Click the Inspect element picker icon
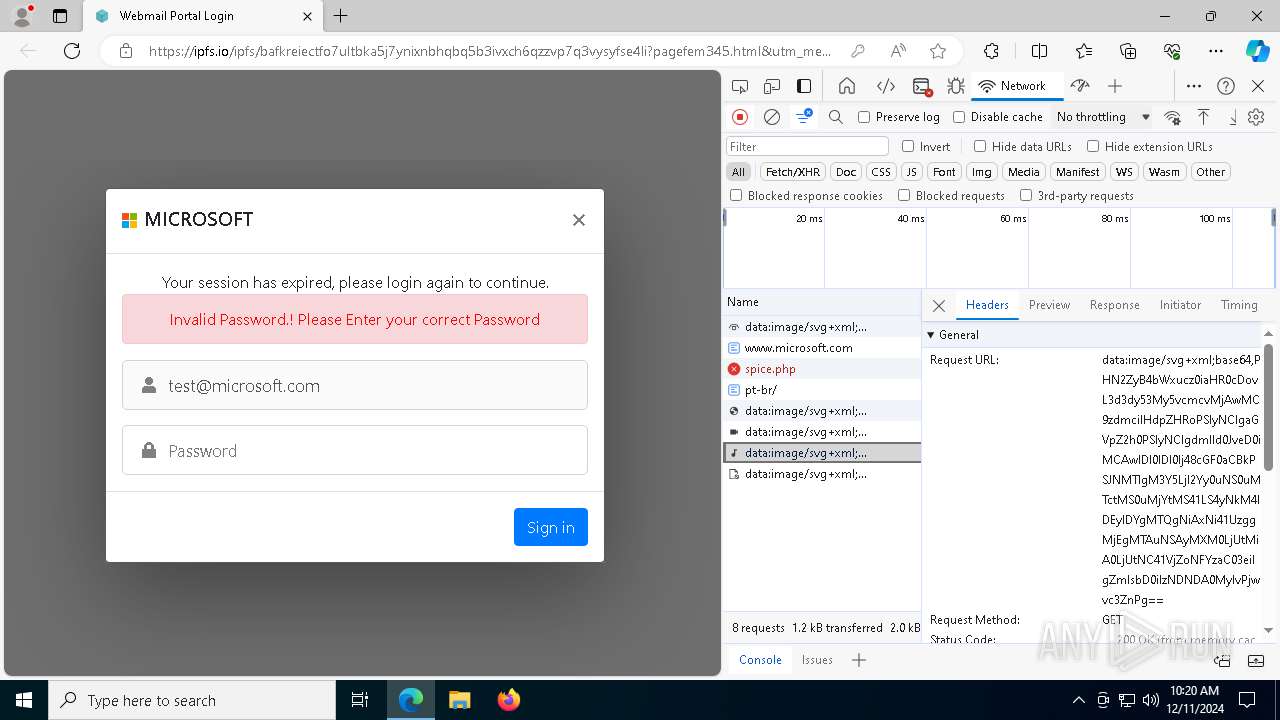The width and height of the screenshot is (1280, 720). 740,86
